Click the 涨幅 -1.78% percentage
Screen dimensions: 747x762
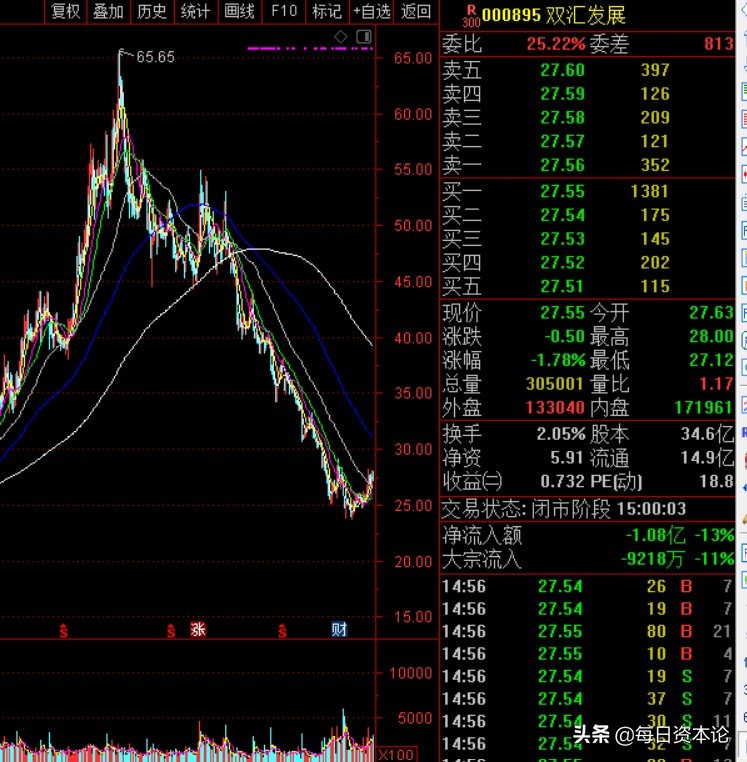coord(558,360)
